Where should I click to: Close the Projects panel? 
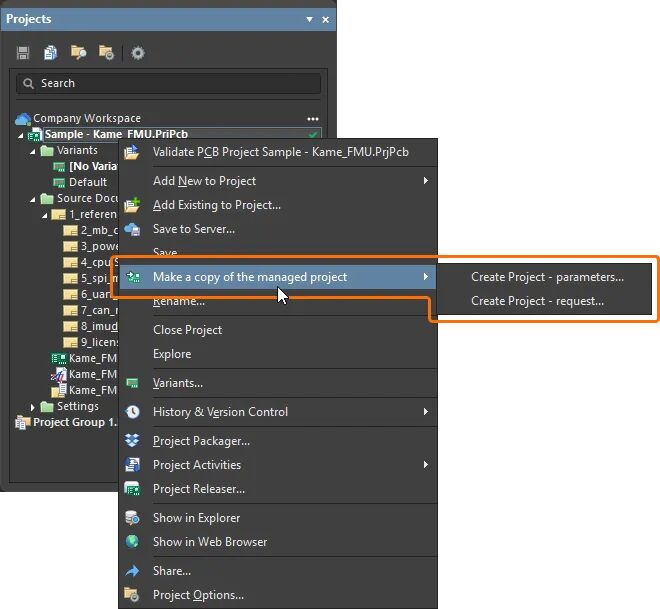(x=324, y=19)
